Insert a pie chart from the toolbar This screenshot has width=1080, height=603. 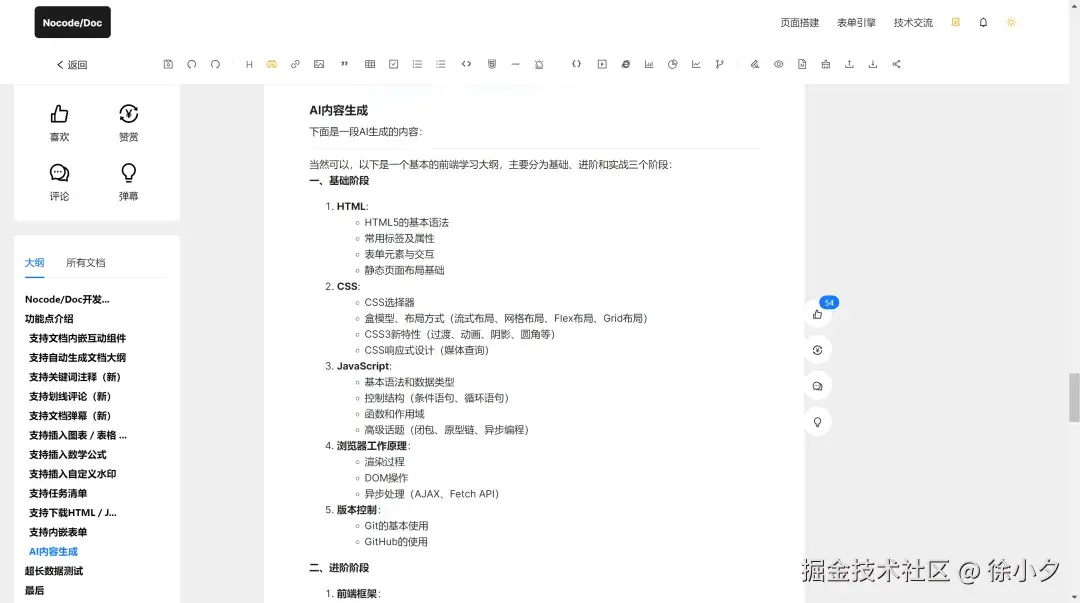[672, 63]
